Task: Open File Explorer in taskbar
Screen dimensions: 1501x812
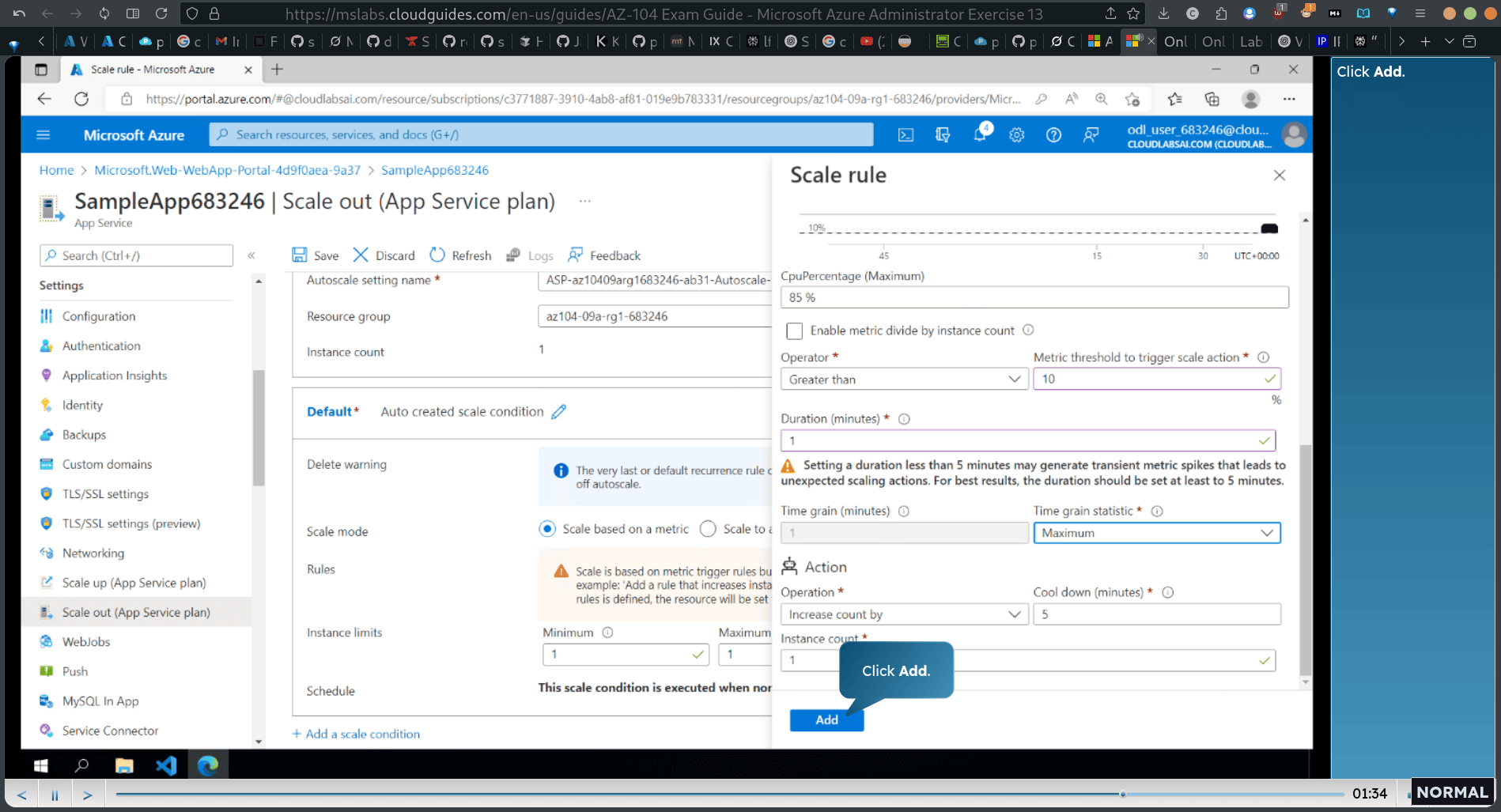Action: [124, 765]
